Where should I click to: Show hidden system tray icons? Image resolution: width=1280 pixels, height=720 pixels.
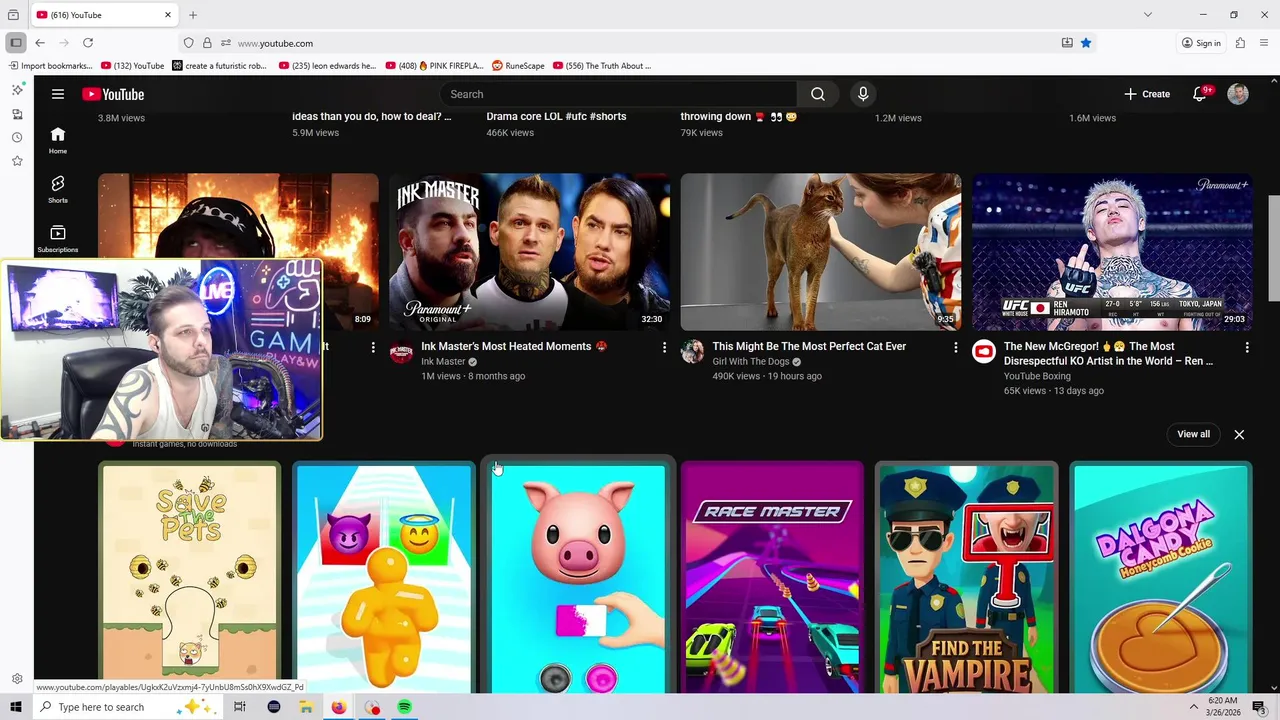point(1193,707)
